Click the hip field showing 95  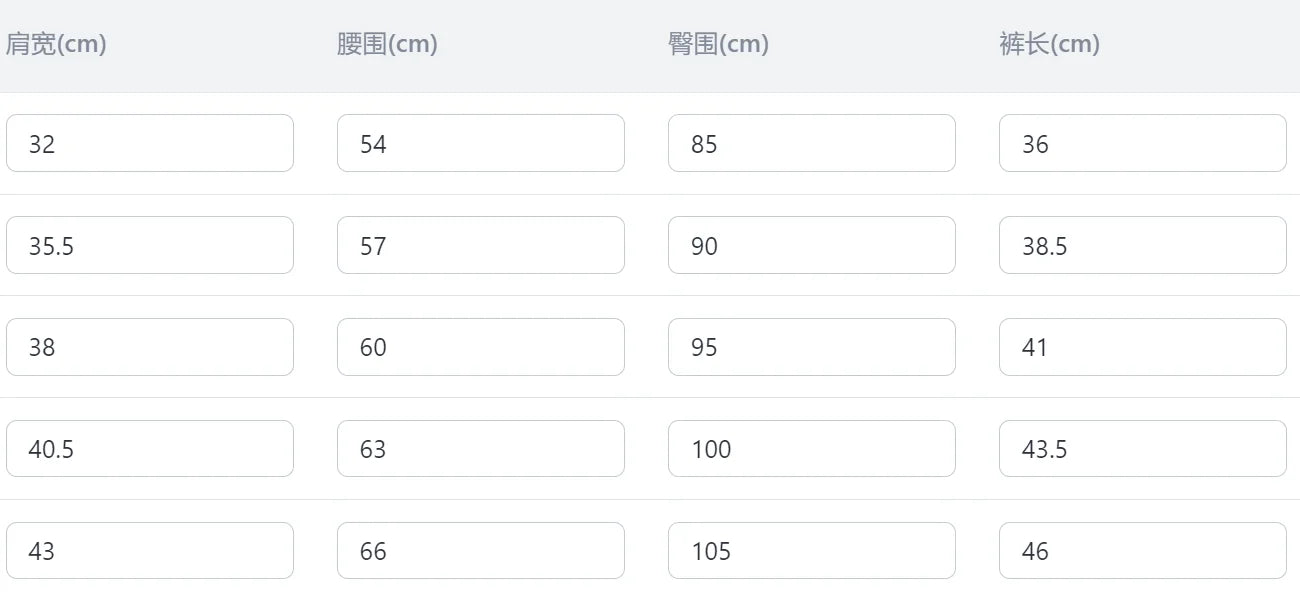[x=812, y=347]
